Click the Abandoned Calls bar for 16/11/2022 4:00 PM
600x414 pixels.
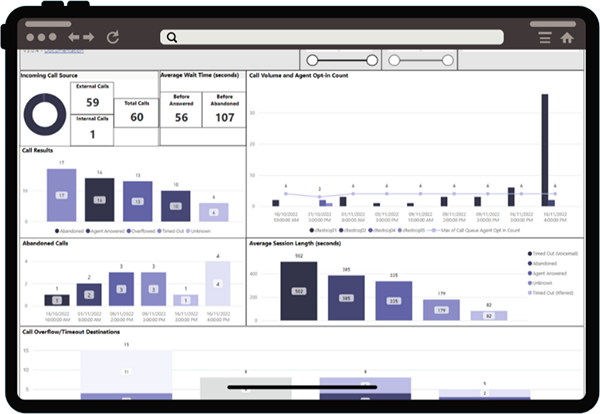218,284
